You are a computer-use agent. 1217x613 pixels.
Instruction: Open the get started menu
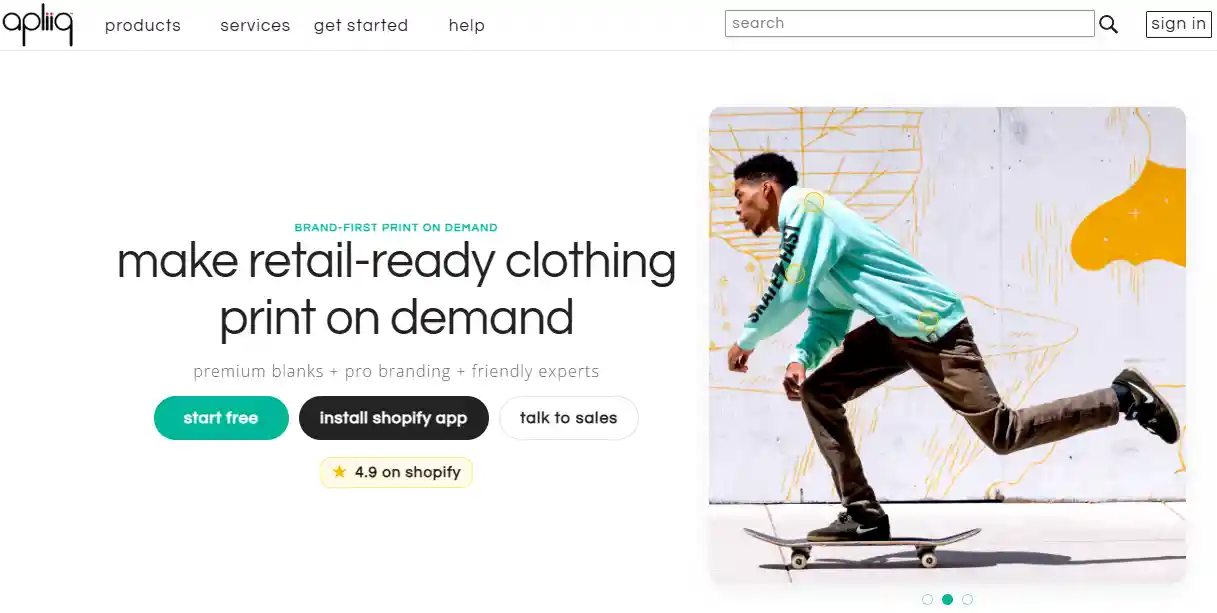[360, 25]
